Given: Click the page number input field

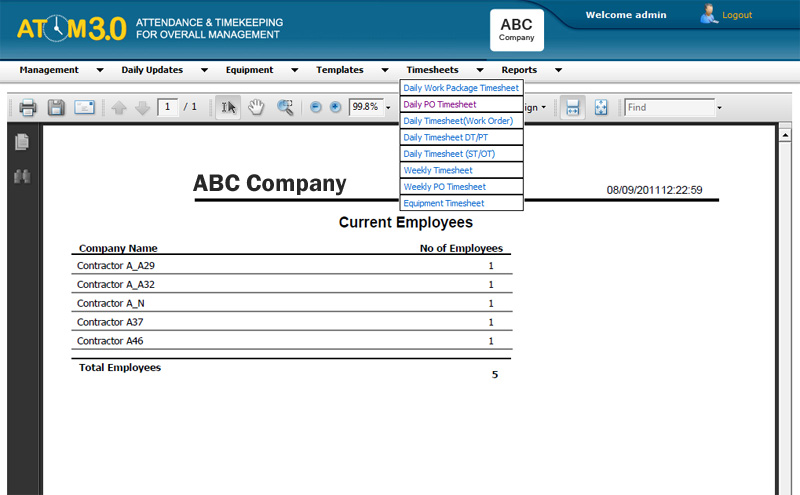Looking at the screenshot, I should point(167,107).
